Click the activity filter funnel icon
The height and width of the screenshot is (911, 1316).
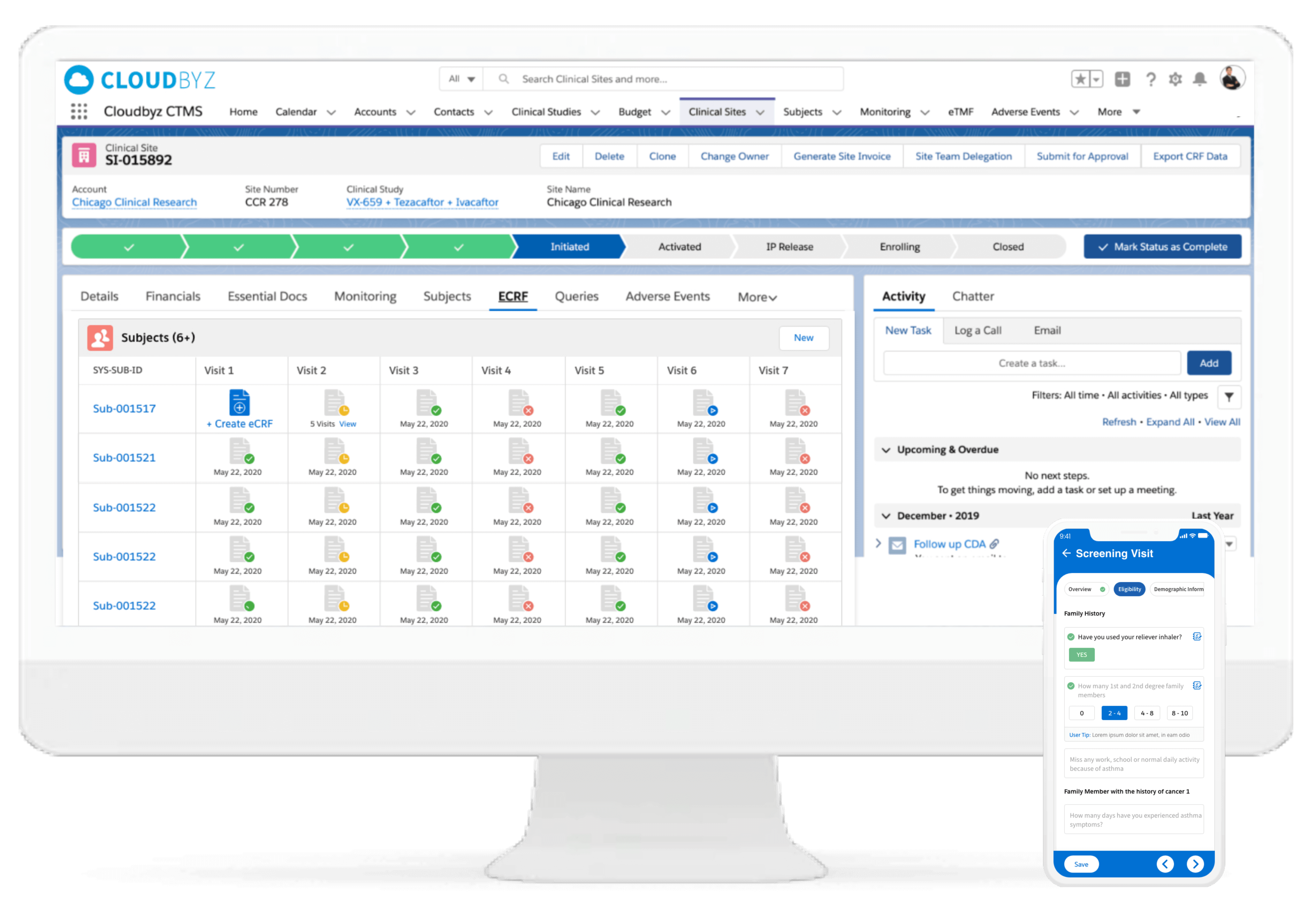click(x=1229, y=396)
